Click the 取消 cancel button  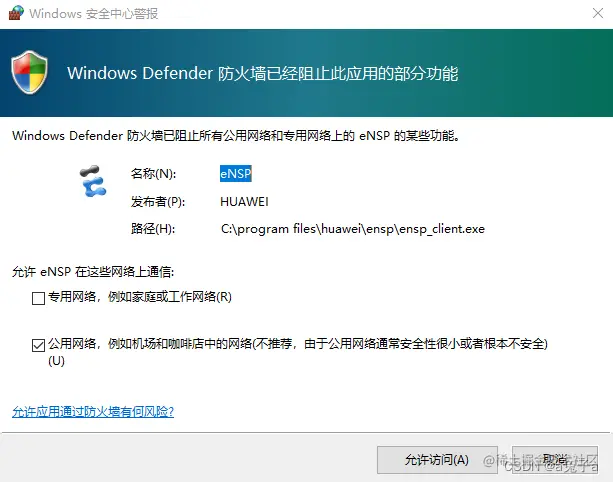coord(555,460)
